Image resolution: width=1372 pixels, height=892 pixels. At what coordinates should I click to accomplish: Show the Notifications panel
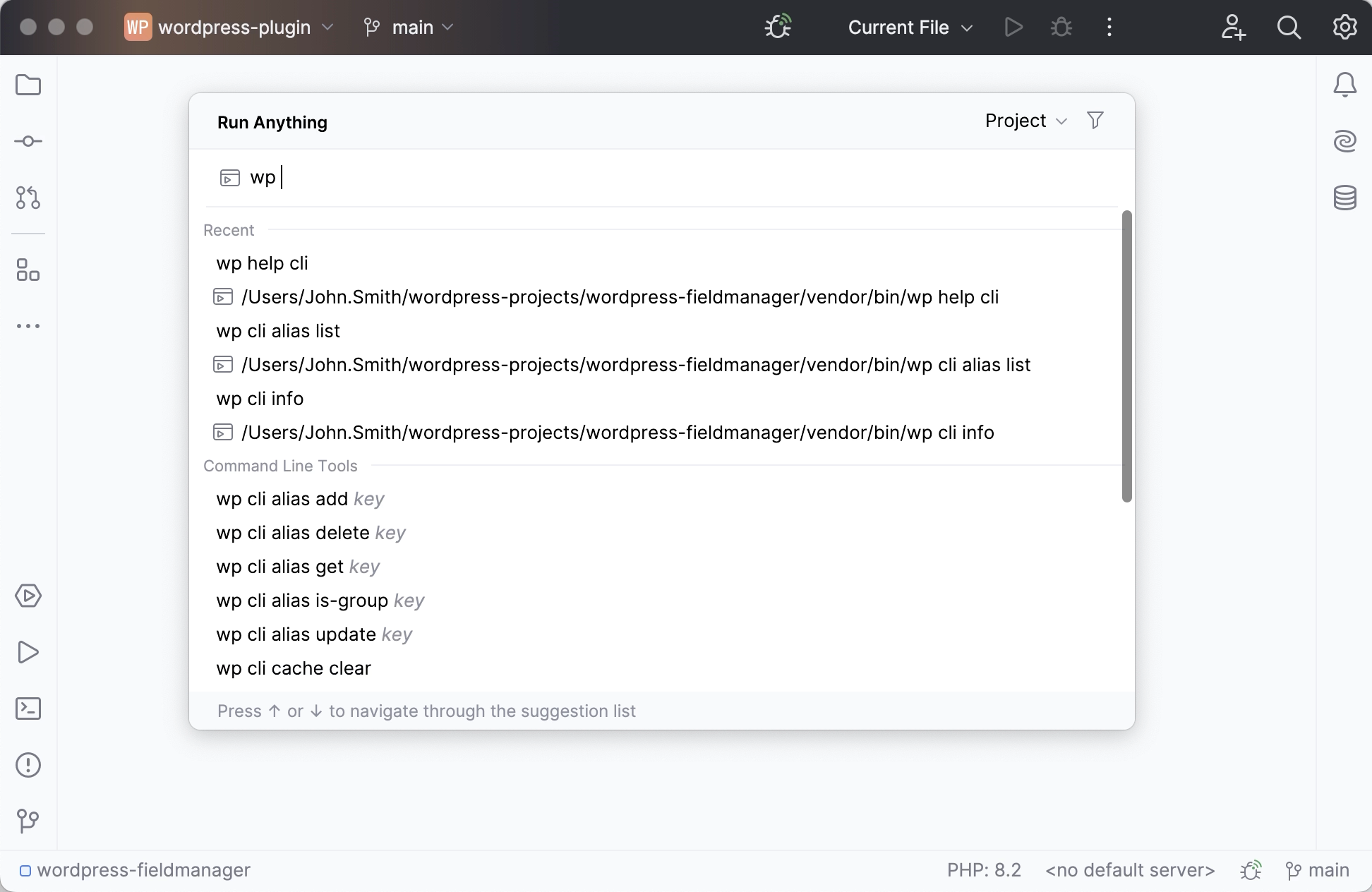click(1345, 85)
